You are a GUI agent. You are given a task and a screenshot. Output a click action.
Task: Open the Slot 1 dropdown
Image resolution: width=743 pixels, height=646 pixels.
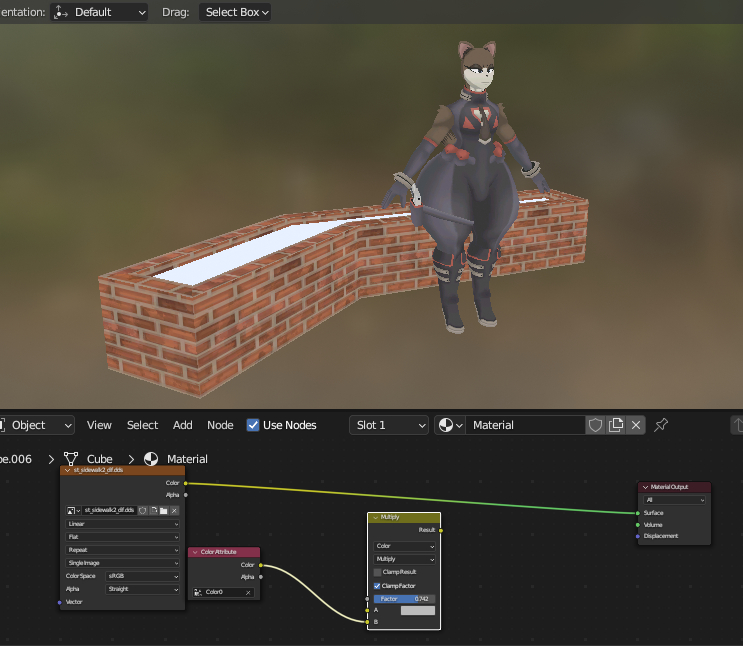tap(389, 425)
